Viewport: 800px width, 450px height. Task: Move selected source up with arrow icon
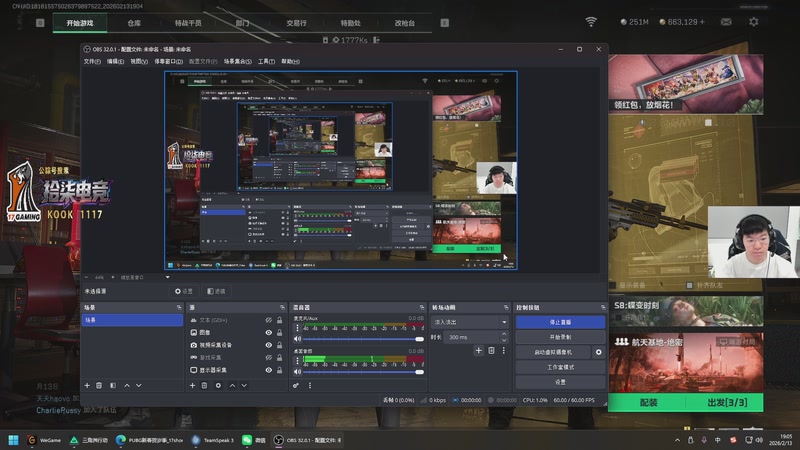(232, 385)
